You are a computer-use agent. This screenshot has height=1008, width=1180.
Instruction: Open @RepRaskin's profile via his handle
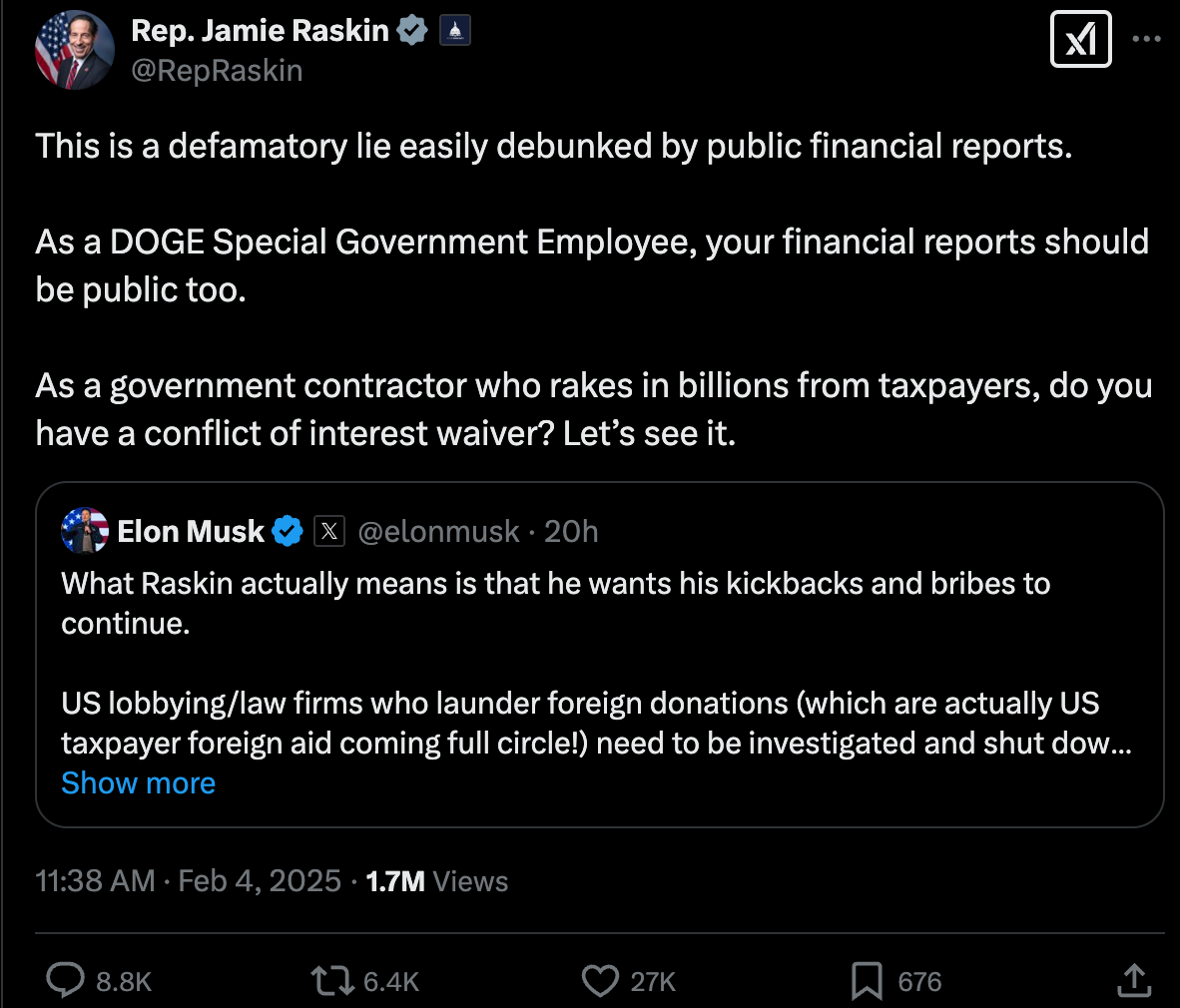[x=218, y=70]
